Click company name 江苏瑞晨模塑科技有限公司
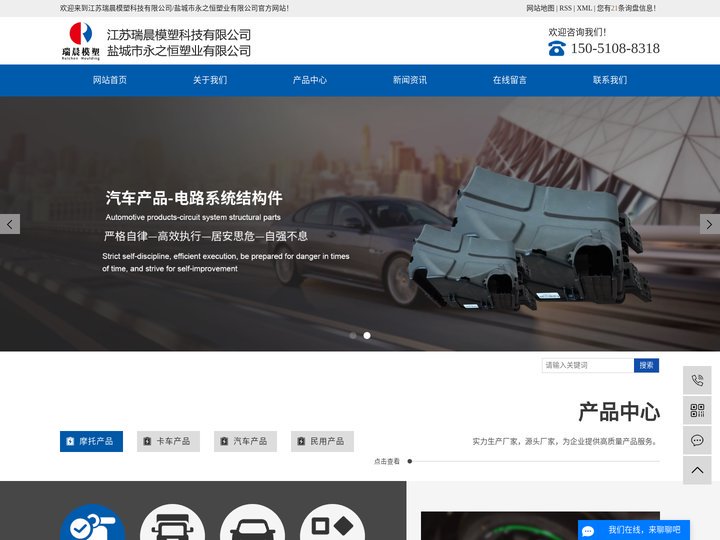The height and width of the screenshot is (540, 720). coord(179,35)
